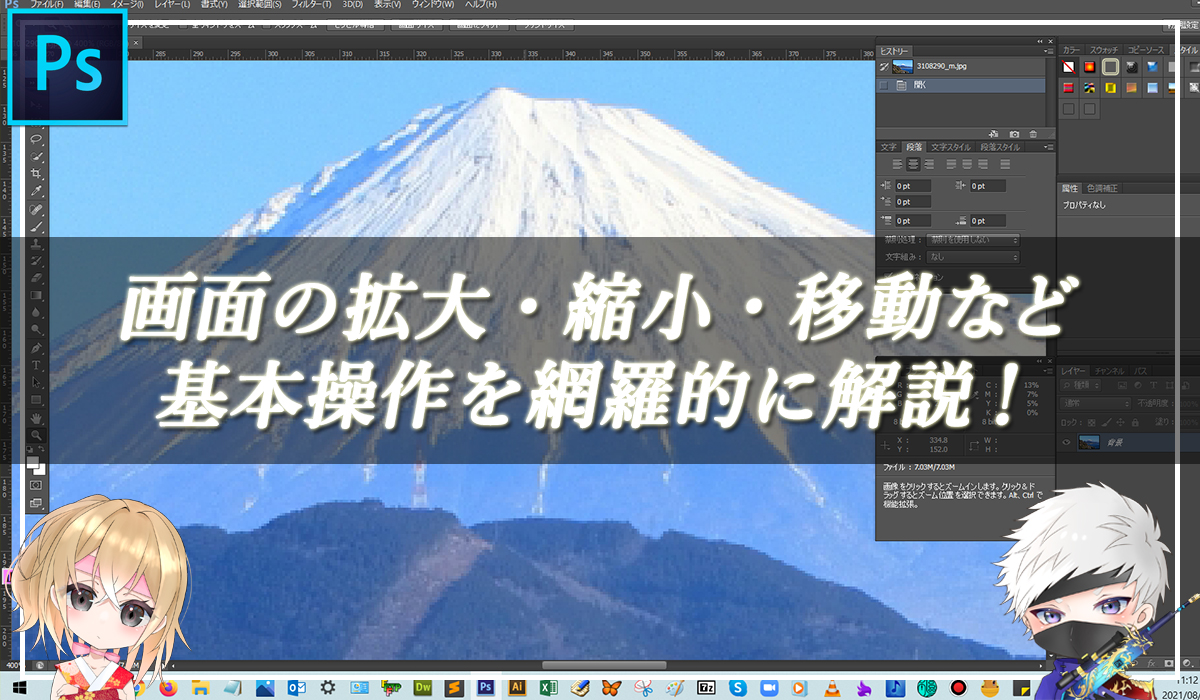
Task: Select the Crop tool
Action: point(37,173)
